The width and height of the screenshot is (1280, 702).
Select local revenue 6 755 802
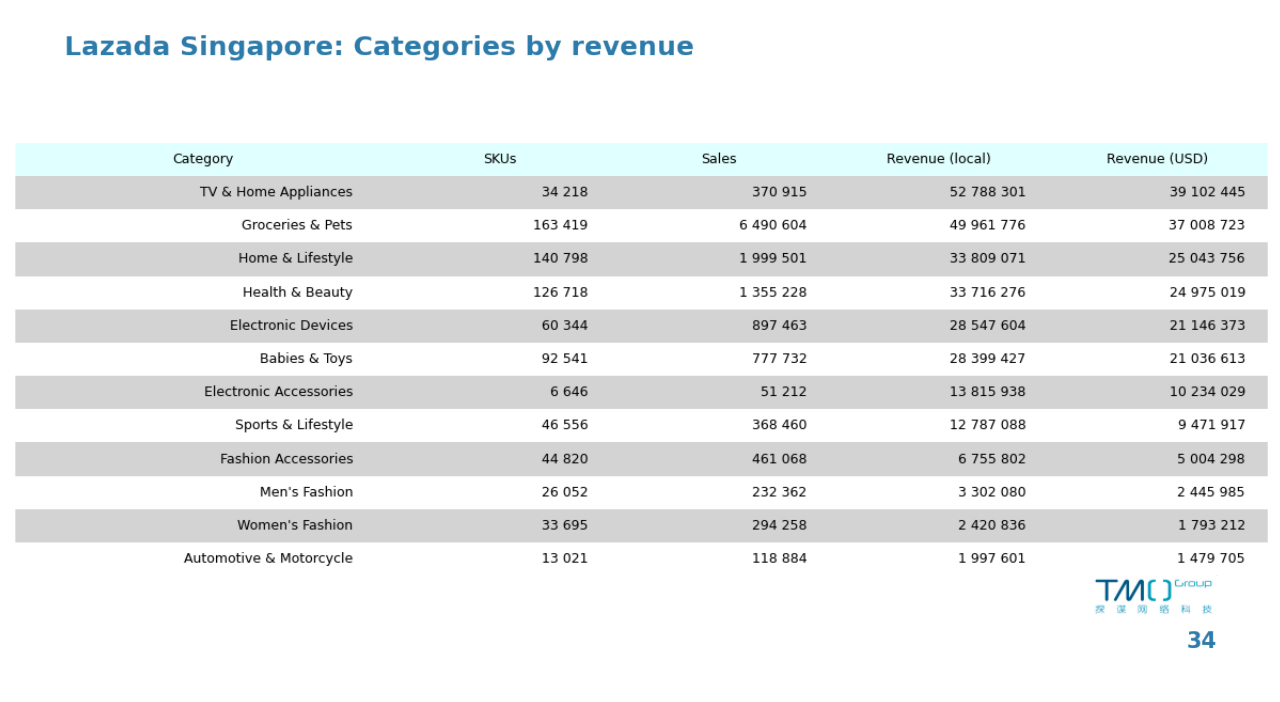[992, 458]
